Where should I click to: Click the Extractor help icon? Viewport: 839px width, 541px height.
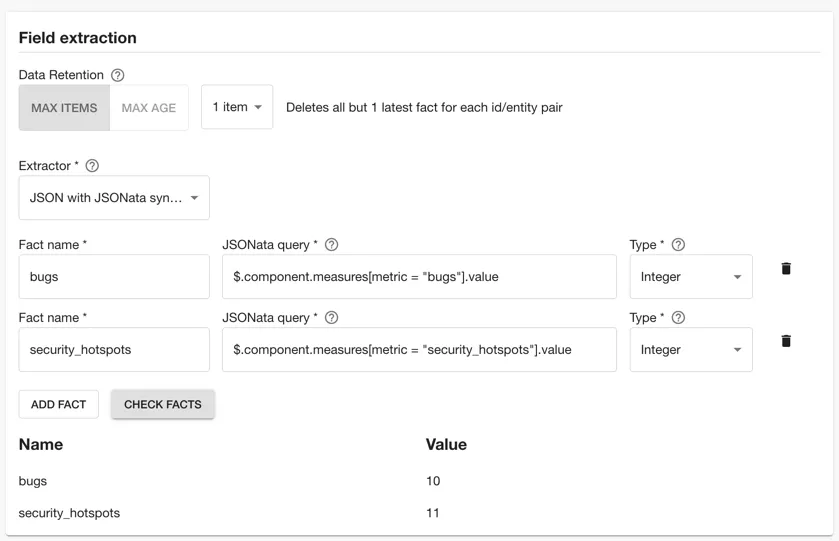point(93,166)
